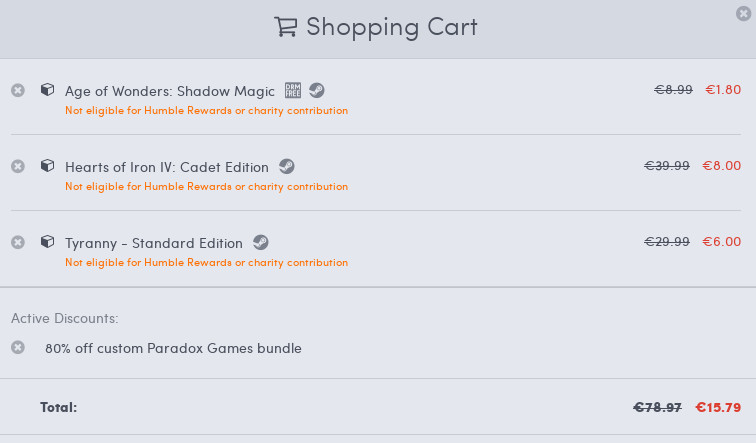Screen dimensions: 756x443
Task: Click the 80% off custom Paradox Games bundle text
Action: pyautogui.click(x=173, y=348)
